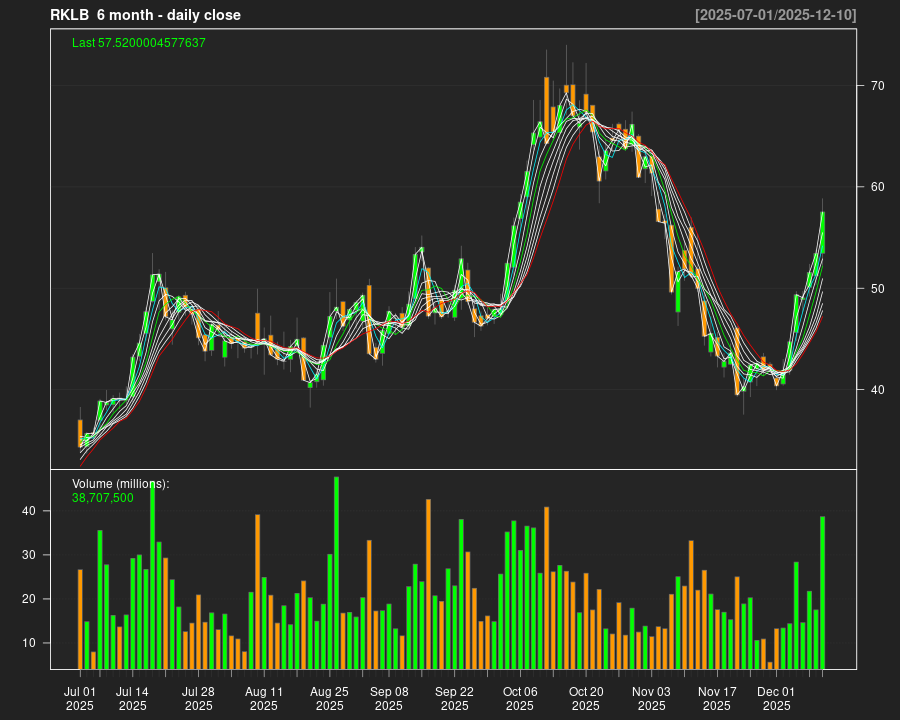
Task: Select the Oct 06 2025 date label
Action: pos(520,698)
